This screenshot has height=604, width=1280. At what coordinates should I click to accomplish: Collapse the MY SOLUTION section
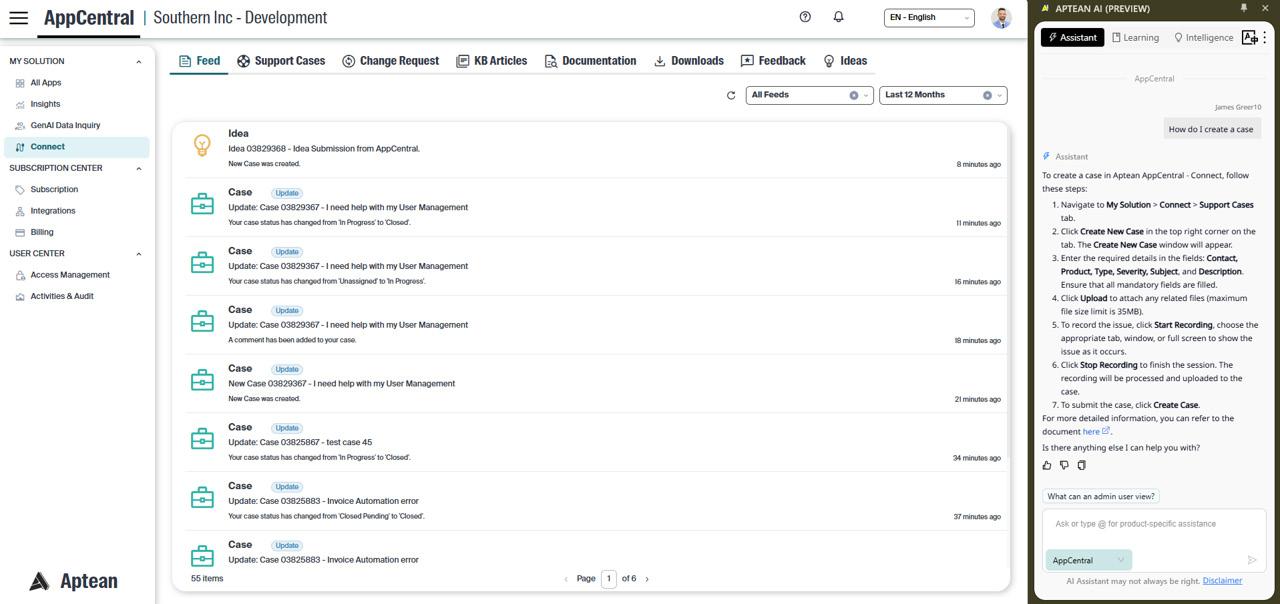138,62
